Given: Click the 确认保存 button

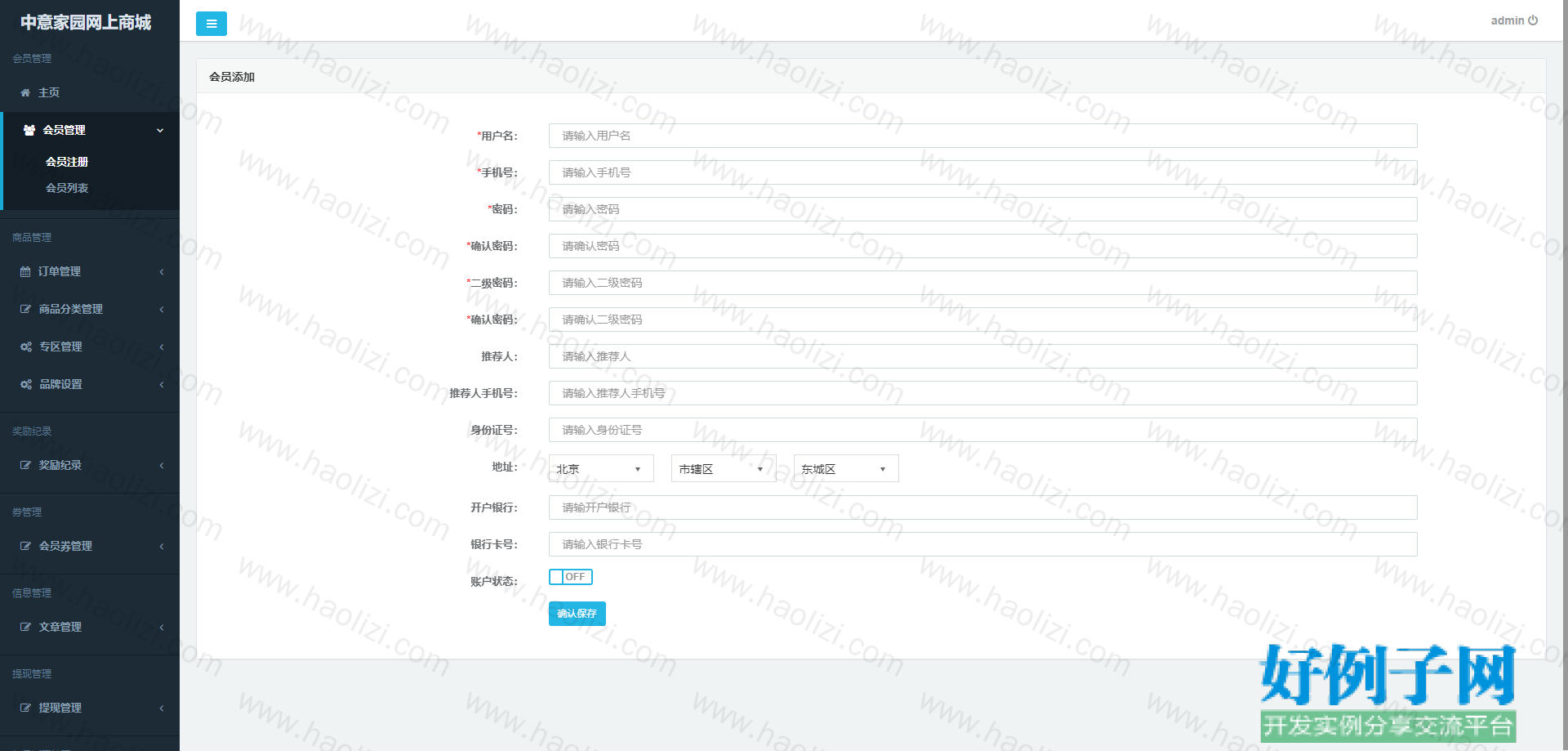Looking at the screenshot, I should (577, 614).
